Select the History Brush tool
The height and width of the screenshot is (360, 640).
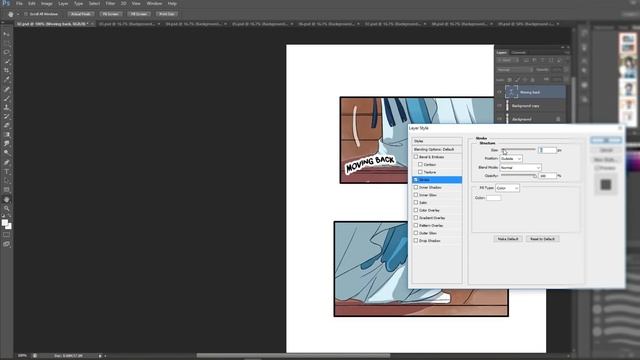click(7, 116)
